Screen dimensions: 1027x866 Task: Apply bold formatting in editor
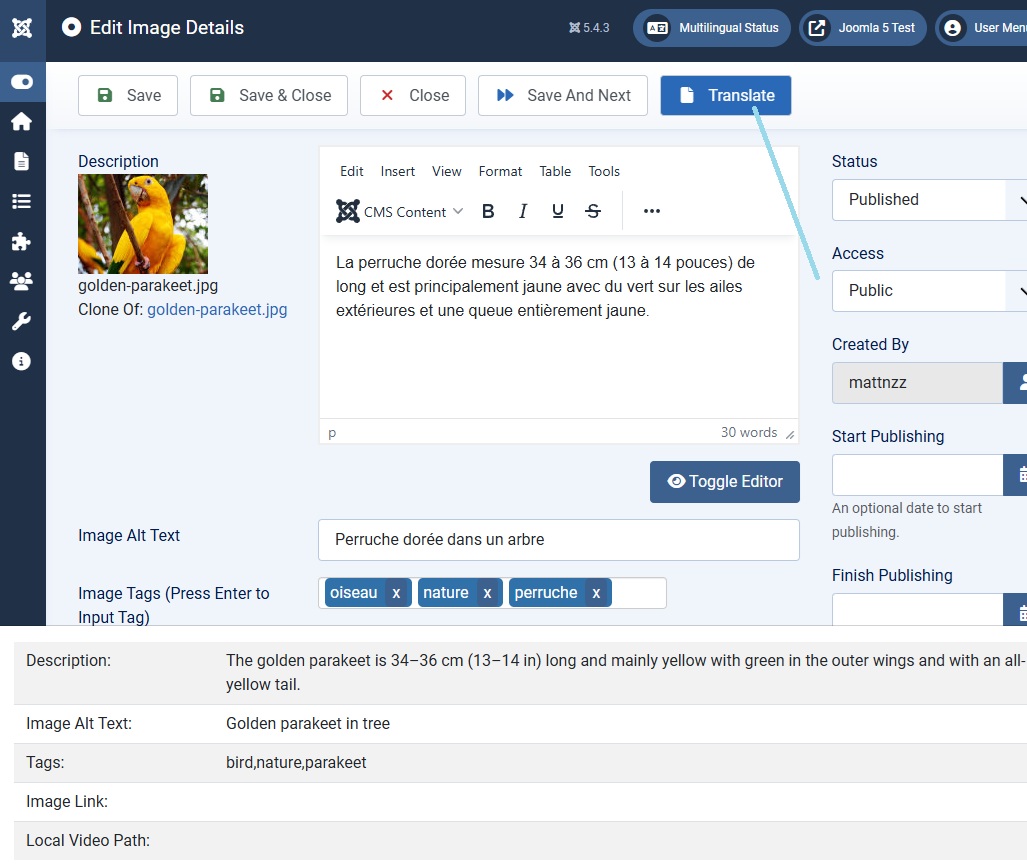488,211
